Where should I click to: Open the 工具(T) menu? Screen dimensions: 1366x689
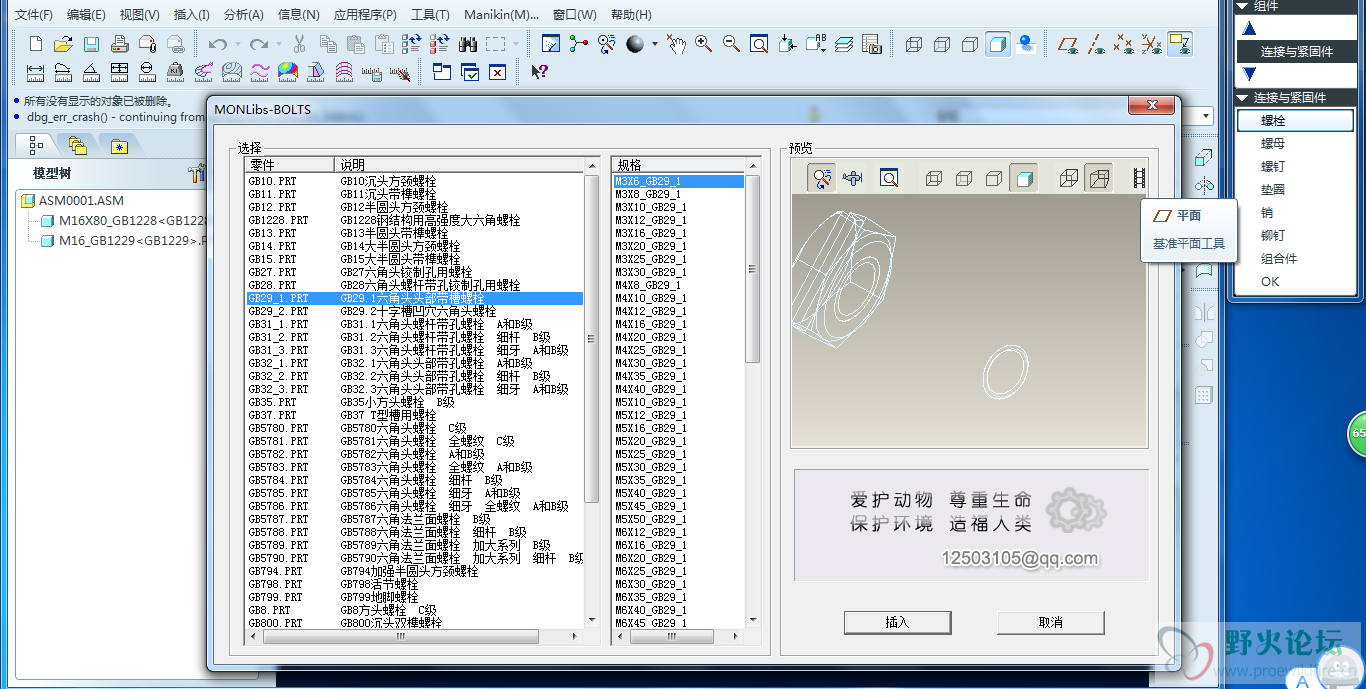pyautogui.click(x=430, y=15)
